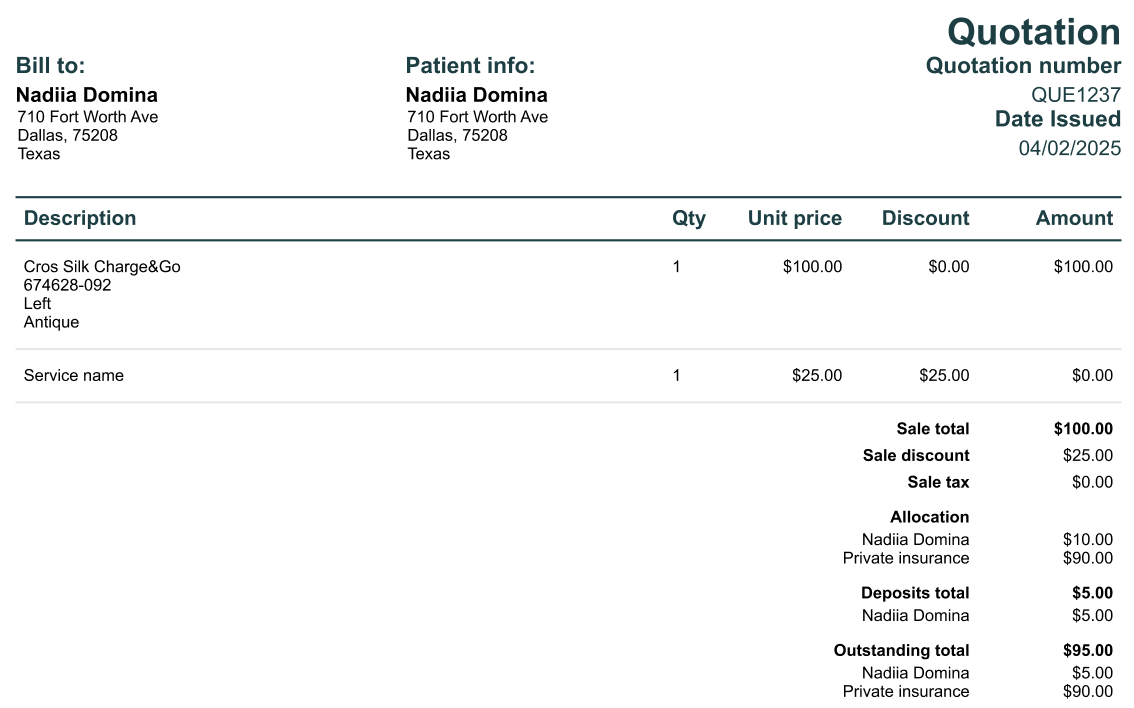Select the Qty column header
The image size is (1134, 708).
[x=688, y=218]
